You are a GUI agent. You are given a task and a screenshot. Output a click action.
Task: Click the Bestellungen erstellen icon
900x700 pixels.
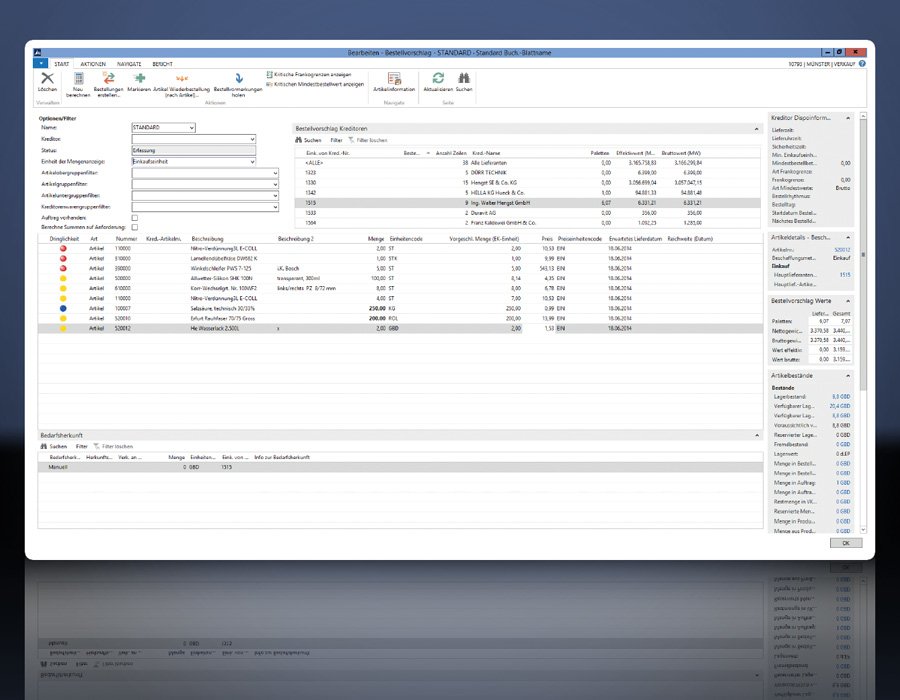click(x=108, y=79)
